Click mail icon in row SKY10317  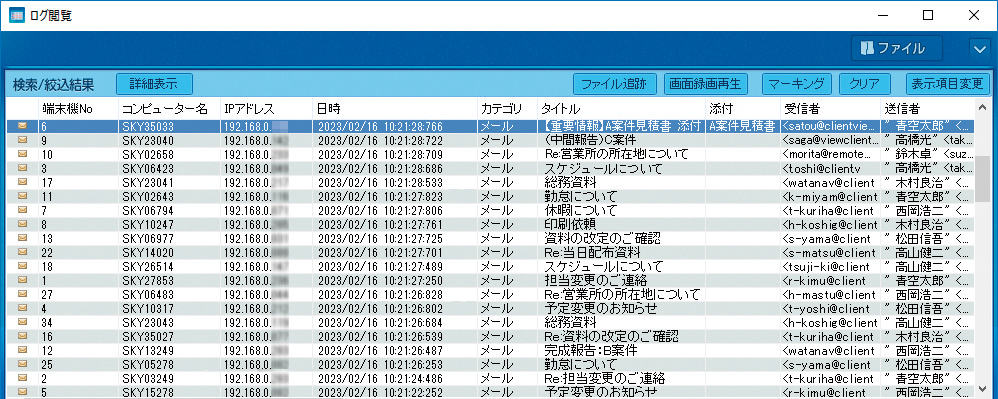[x=22, y=307]
